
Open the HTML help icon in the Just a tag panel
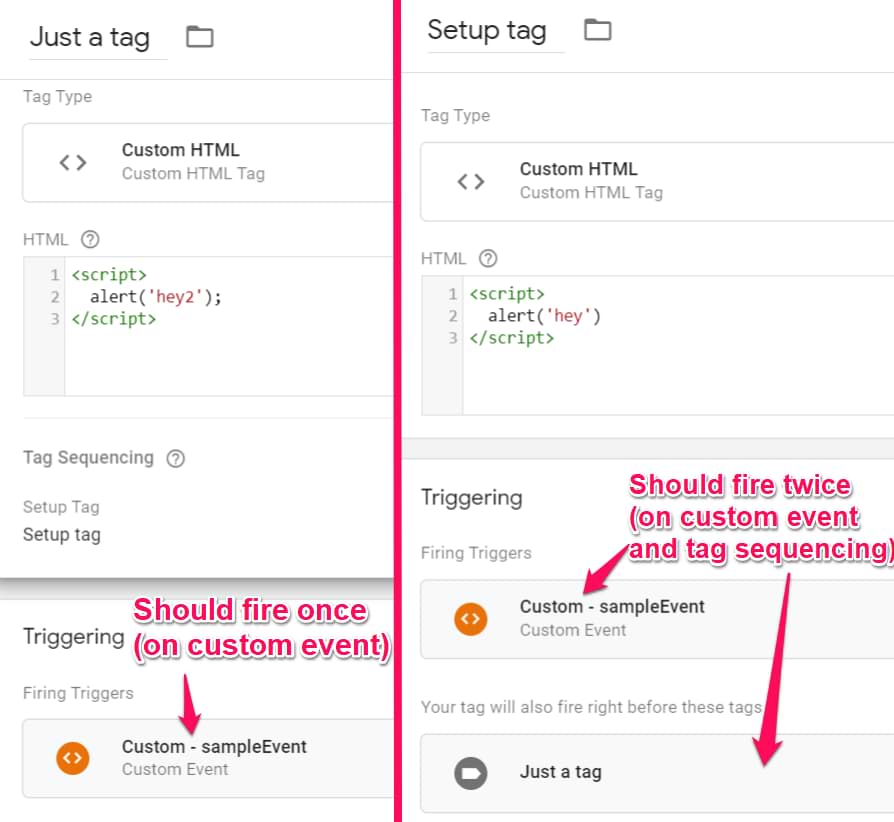point(90,240)
